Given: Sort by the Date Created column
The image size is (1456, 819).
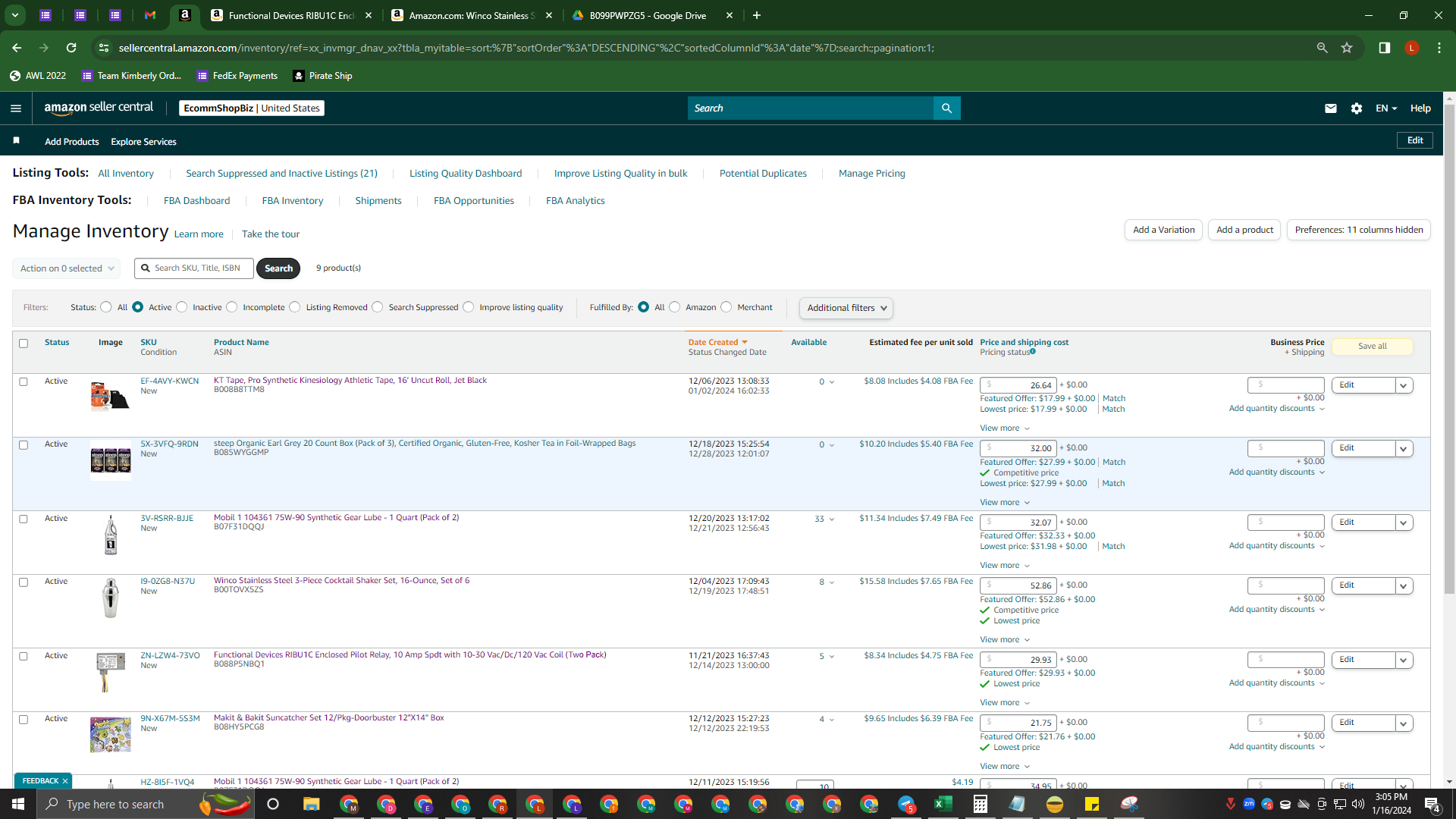Looking at the screenshot, I should 717,343.
